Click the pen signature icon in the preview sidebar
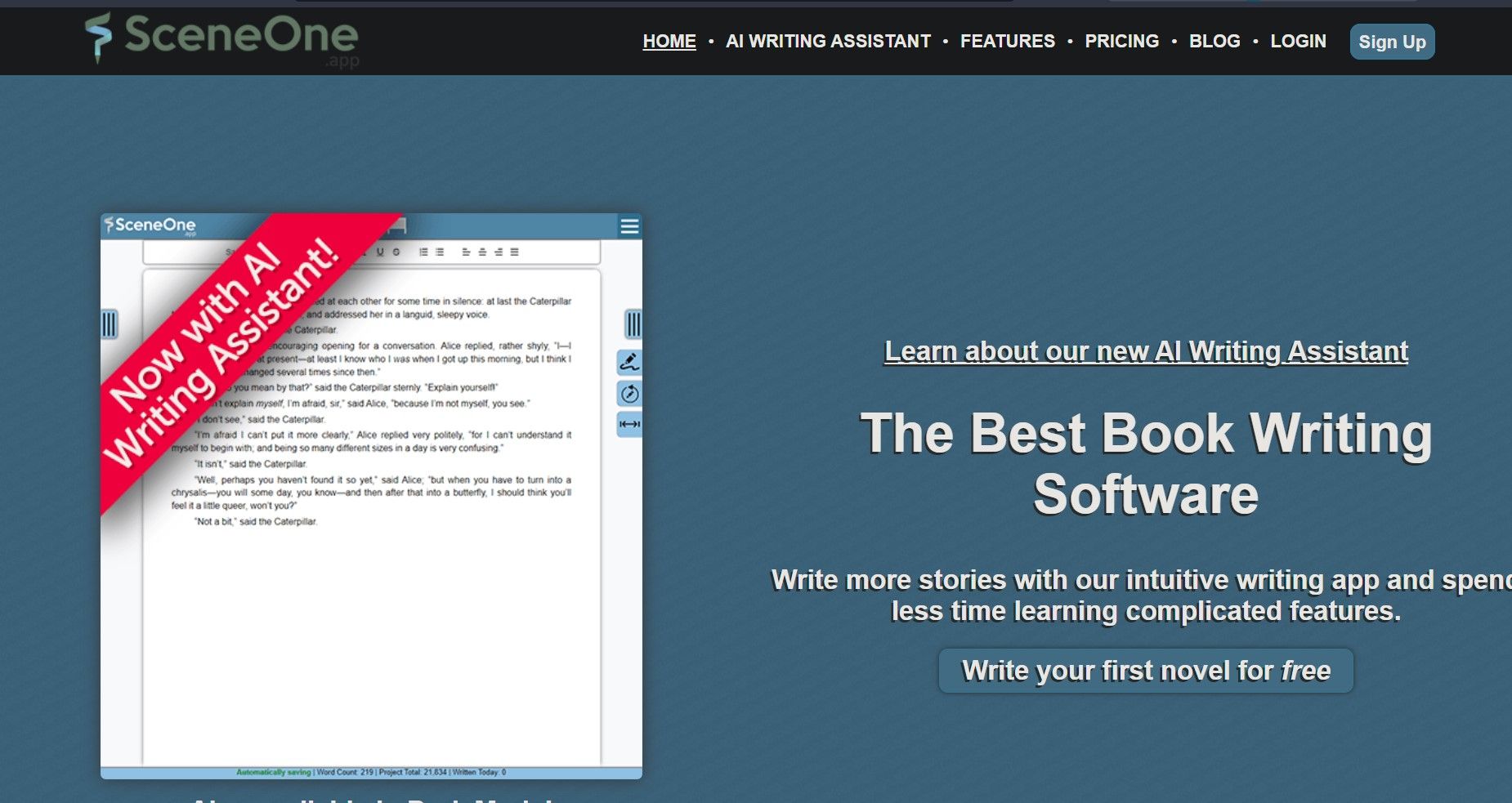 629,362
